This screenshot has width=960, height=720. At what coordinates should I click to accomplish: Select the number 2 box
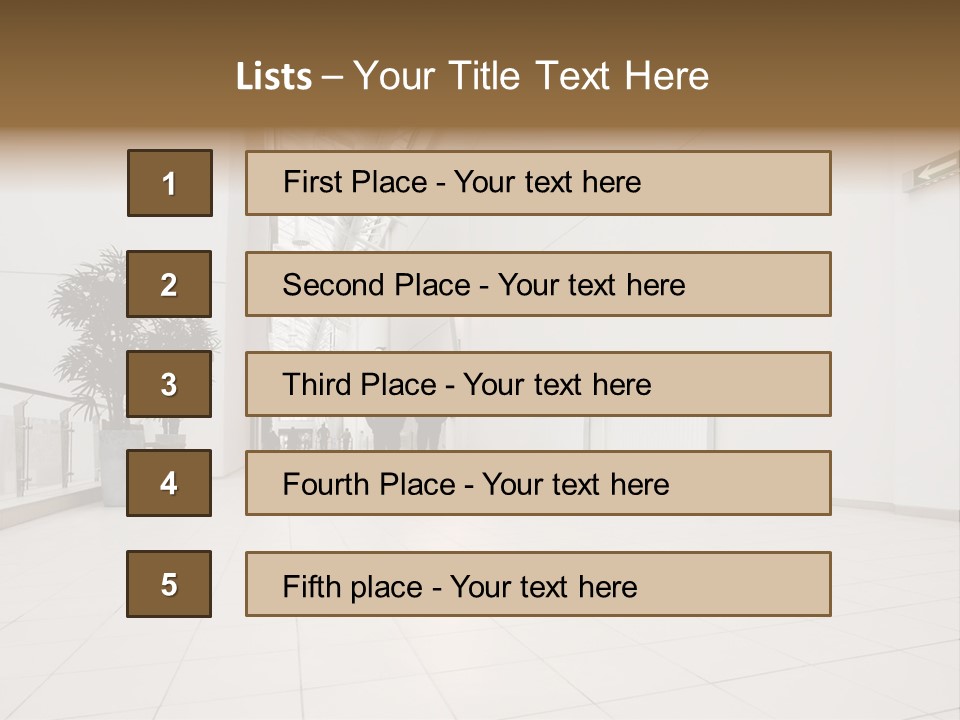tap(169, 284)
